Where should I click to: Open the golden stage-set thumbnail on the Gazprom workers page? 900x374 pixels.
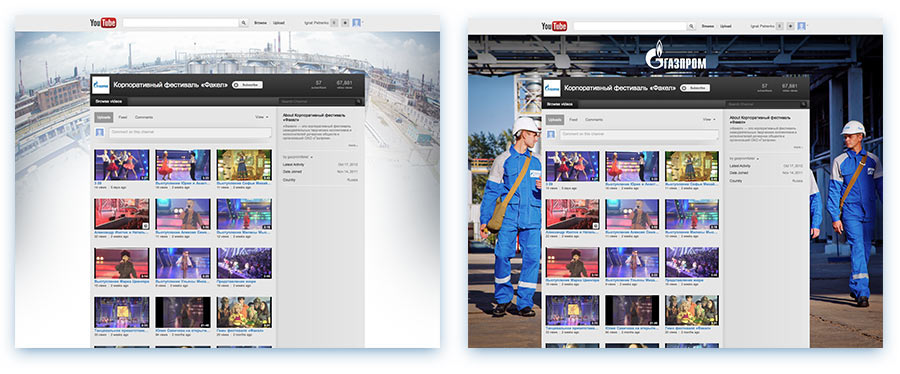(692, 166)
